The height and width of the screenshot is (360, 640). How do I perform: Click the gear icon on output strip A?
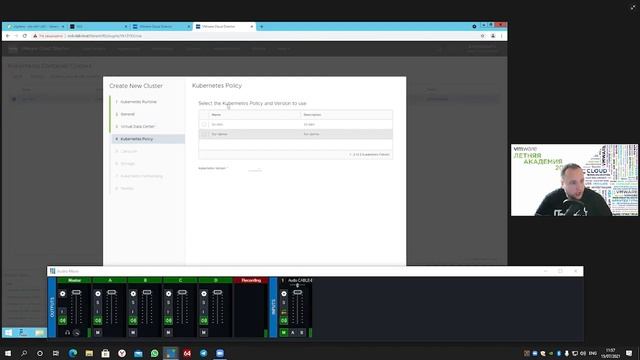(x=98, y=293)
